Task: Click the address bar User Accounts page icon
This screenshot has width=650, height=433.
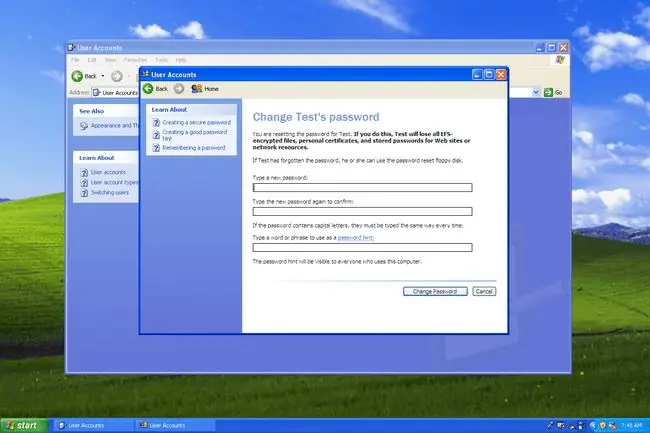Action: 97,92
